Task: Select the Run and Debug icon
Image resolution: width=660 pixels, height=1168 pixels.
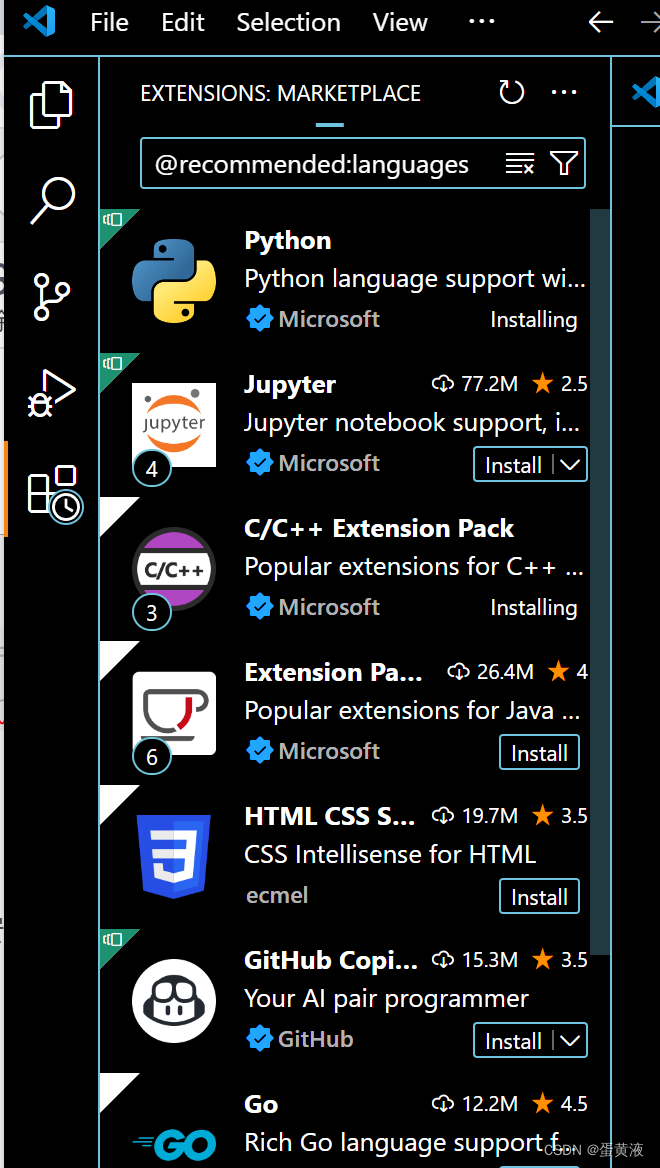Action: click(50, 393)
